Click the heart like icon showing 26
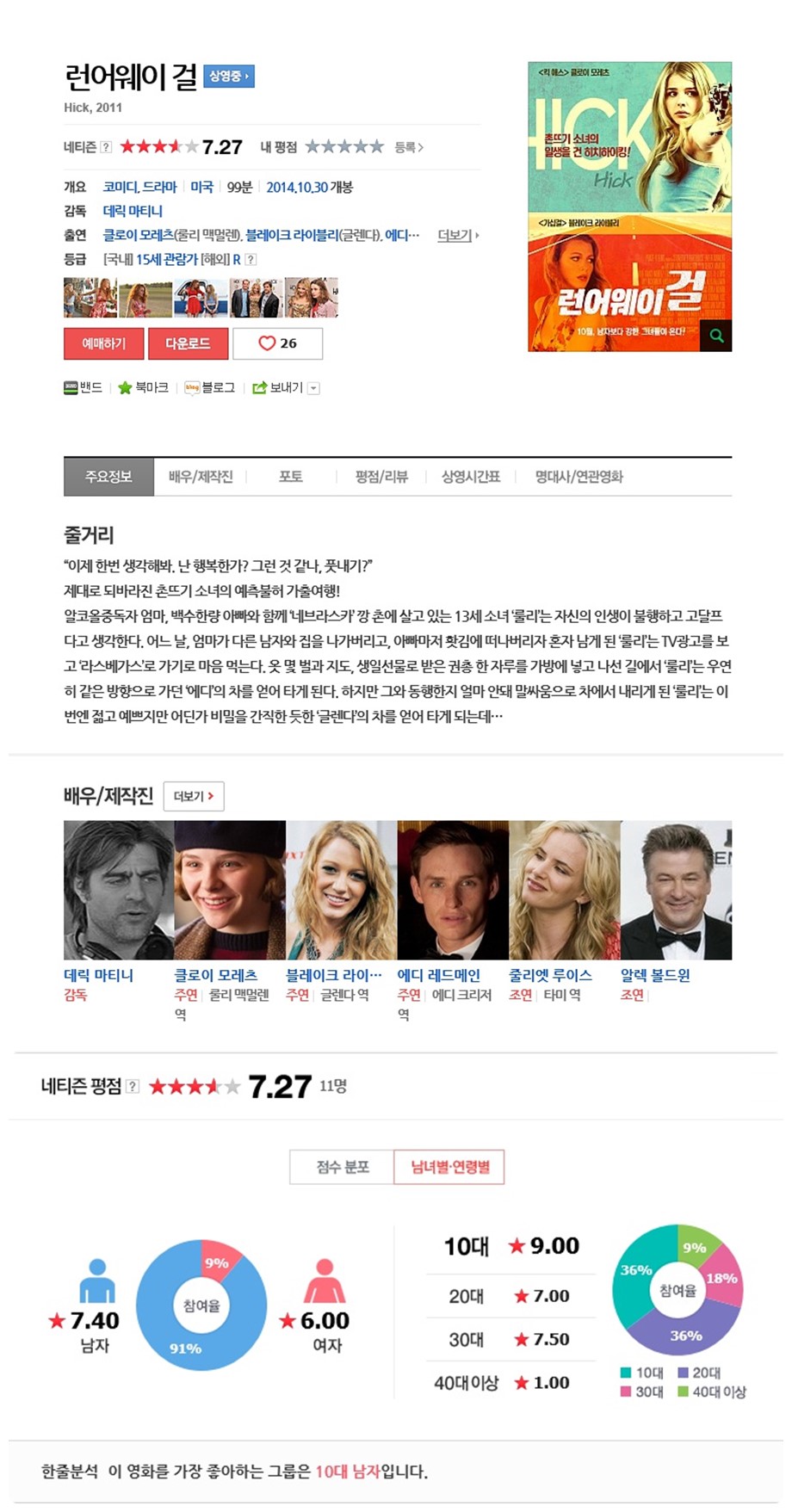792x1512 pixels. click(x=267, y=343)
